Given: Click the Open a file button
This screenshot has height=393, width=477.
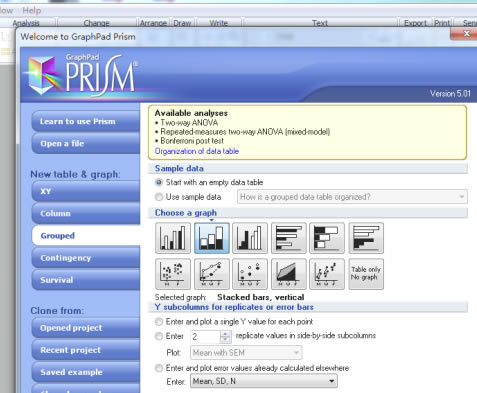Looking at the screenshot, I should click(86, 144).
